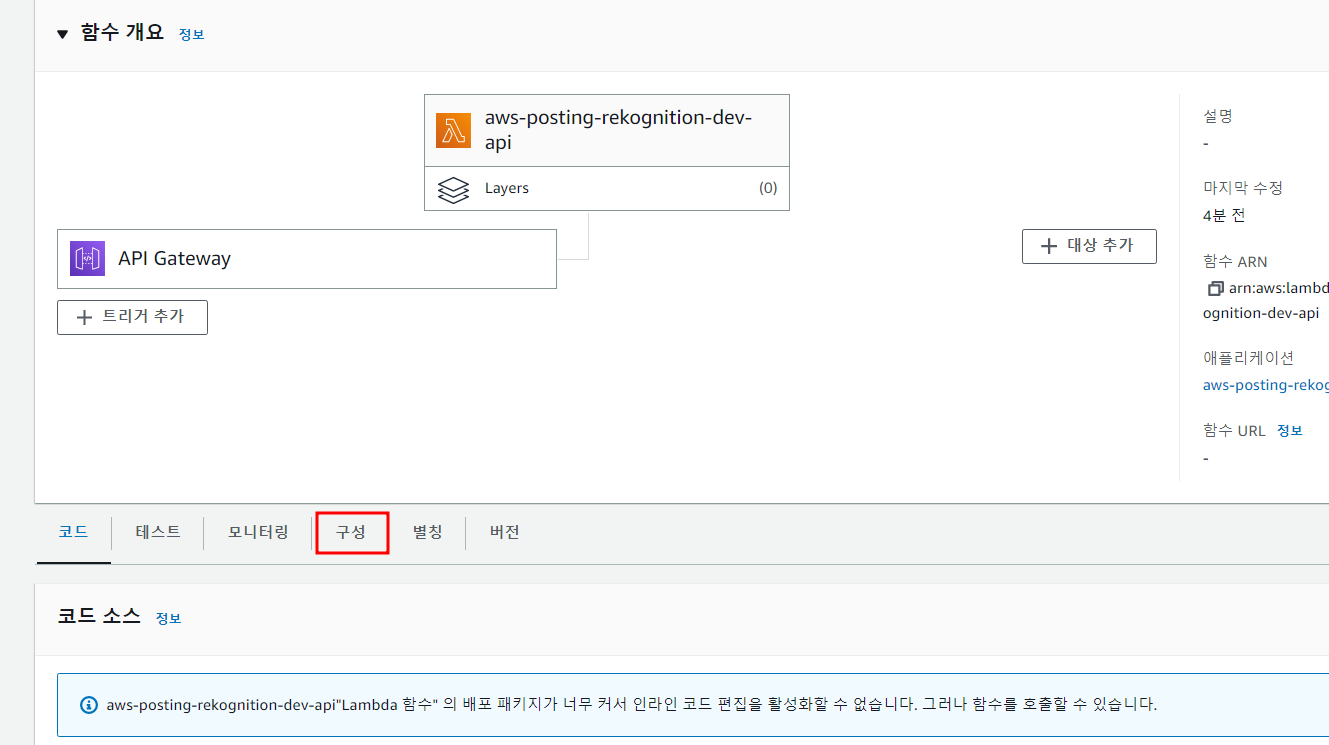The image size is (1329, 745).
Task: Switch to the 버전 tab
Action: tap(504, 533)
